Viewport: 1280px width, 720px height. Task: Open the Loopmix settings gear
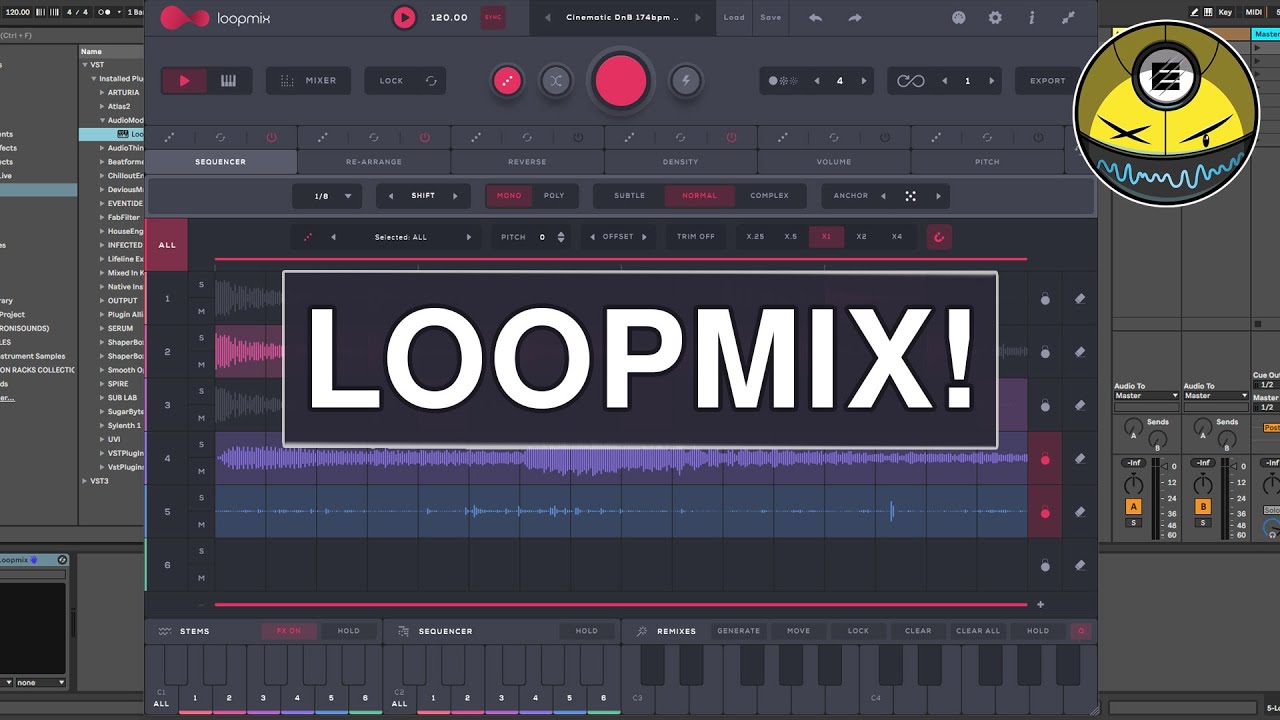click(x=995, y=17)
